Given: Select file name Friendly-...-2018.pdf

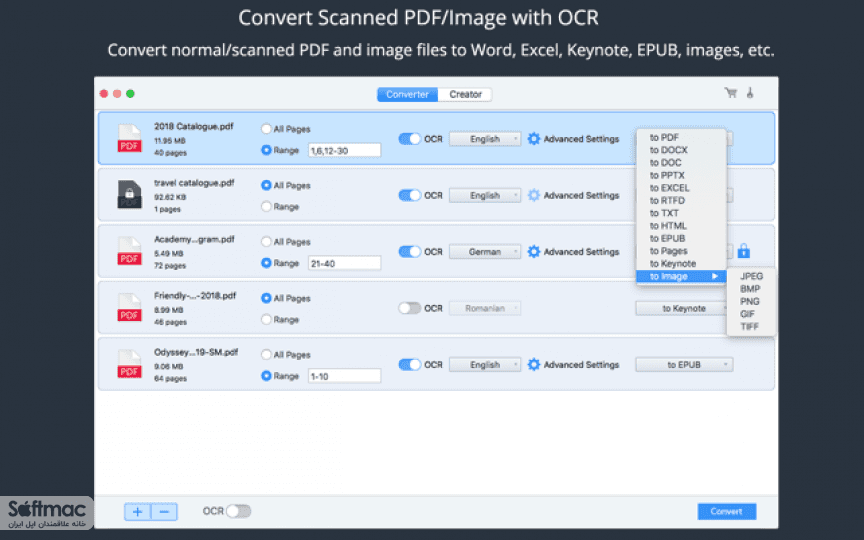Looking at the screenshot, I should click(x=195, y=296).
